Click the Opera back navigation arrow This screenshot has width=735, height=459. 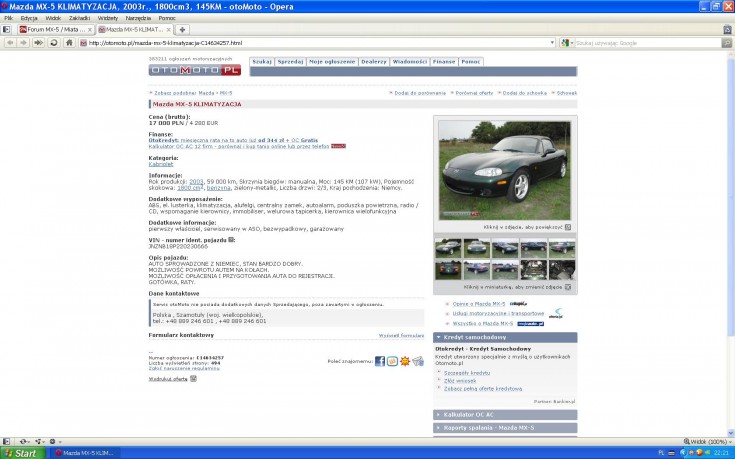(10, 43)
